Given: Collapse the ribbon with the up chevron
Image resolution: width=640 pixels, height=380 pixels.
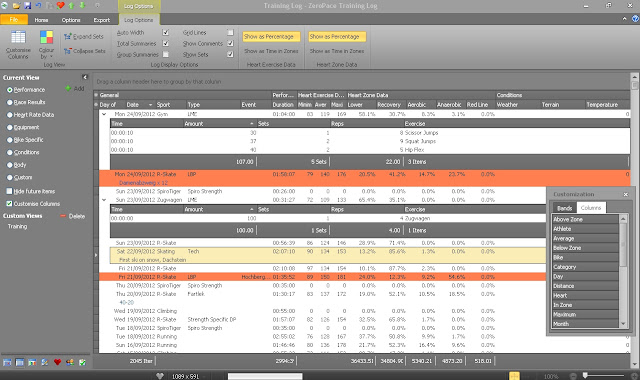Looking at the screenshot, I should [x=624, y=19].
